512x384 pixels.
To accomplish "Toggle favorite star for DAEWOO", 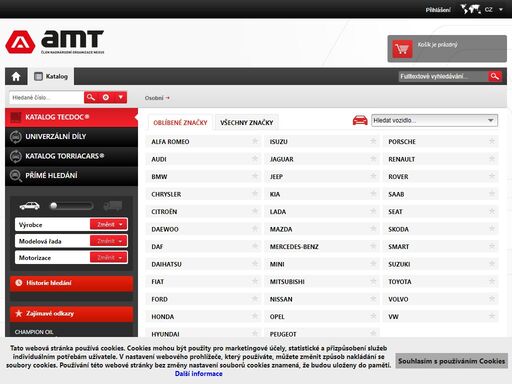I will pyautogui.click(x=255, y=229).
